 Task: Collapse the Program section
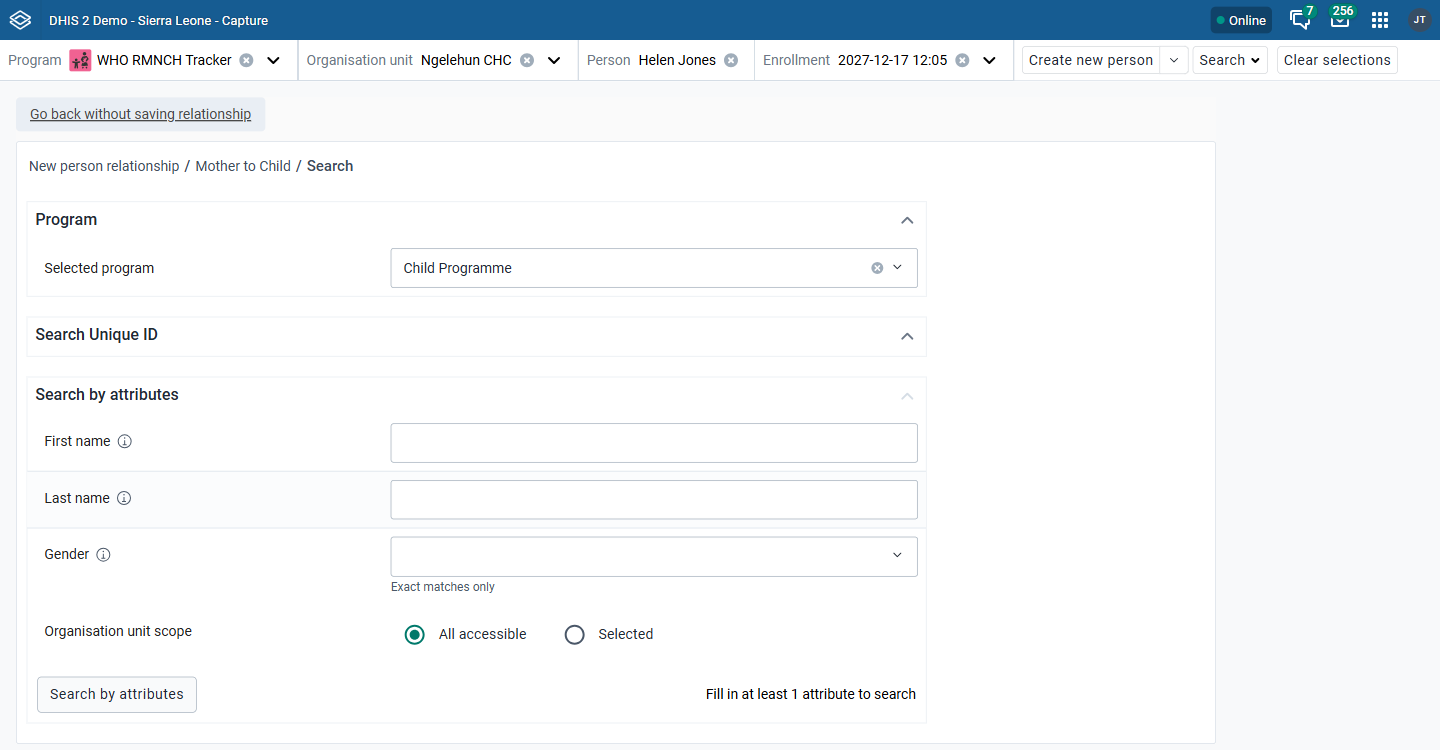[907, 220]
